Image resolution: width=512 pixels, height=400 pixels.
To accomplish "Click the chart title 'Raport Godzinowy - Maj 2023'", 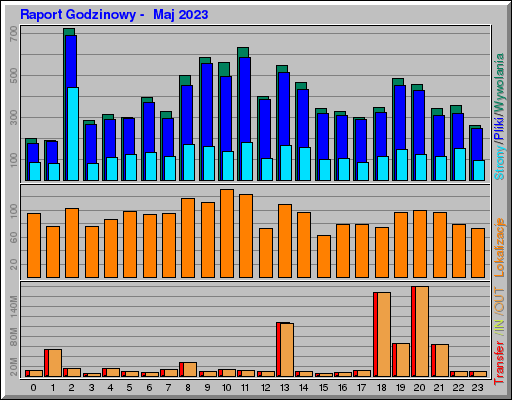I will [114, 15].
